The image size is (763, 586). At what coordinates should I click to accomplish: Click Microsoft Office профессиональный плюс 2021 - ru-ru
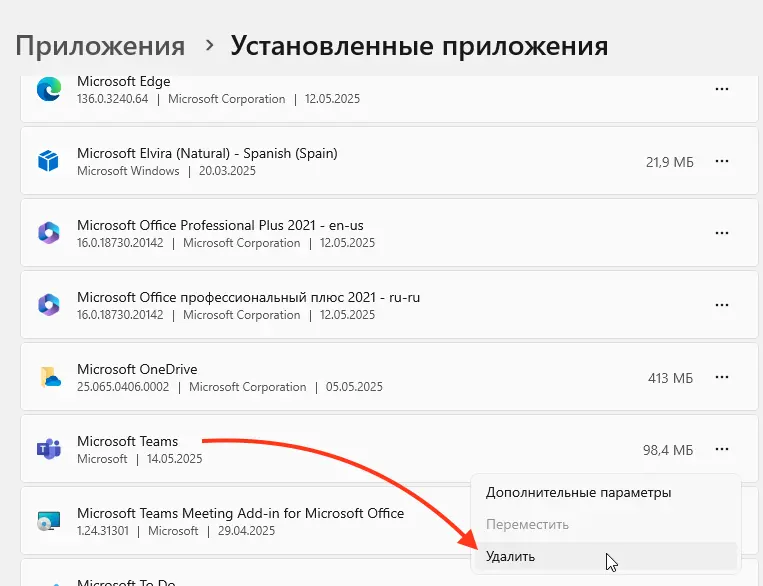248,297
